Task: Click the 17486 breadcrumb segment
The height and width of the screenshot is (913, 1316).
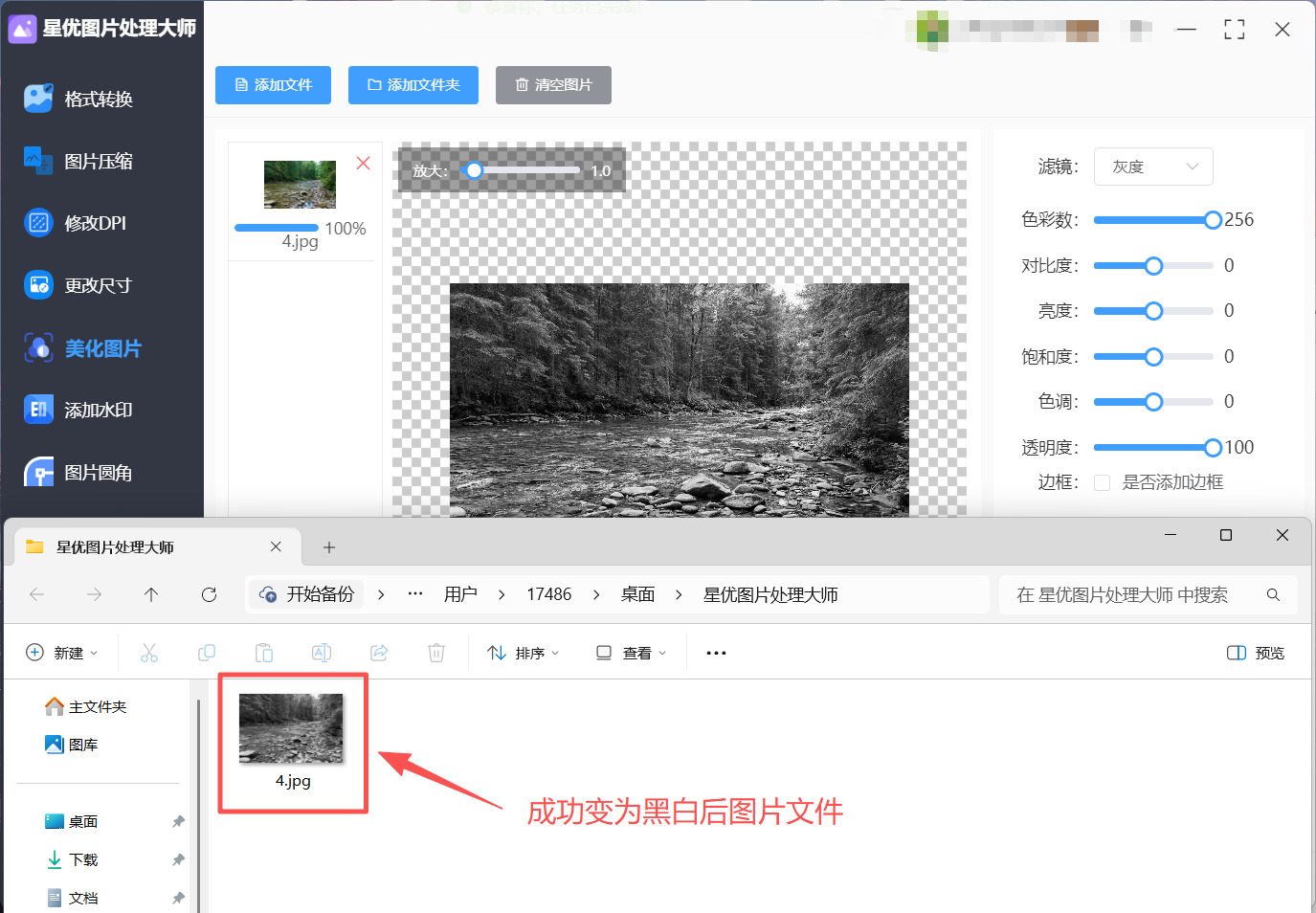Action: pyautogui.click(x=549, y=594)
